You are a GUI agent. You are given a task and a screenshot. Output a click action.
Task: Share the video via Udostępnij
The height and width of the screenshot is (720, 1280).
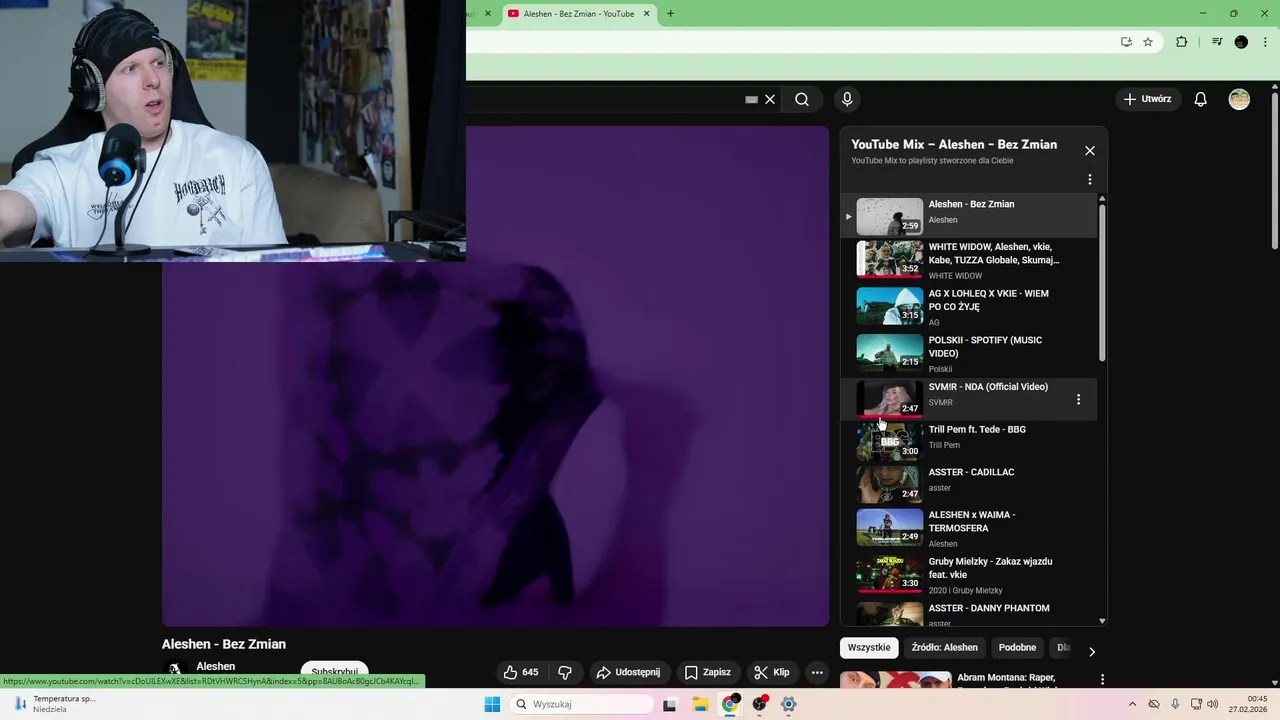tap(628, 672)
